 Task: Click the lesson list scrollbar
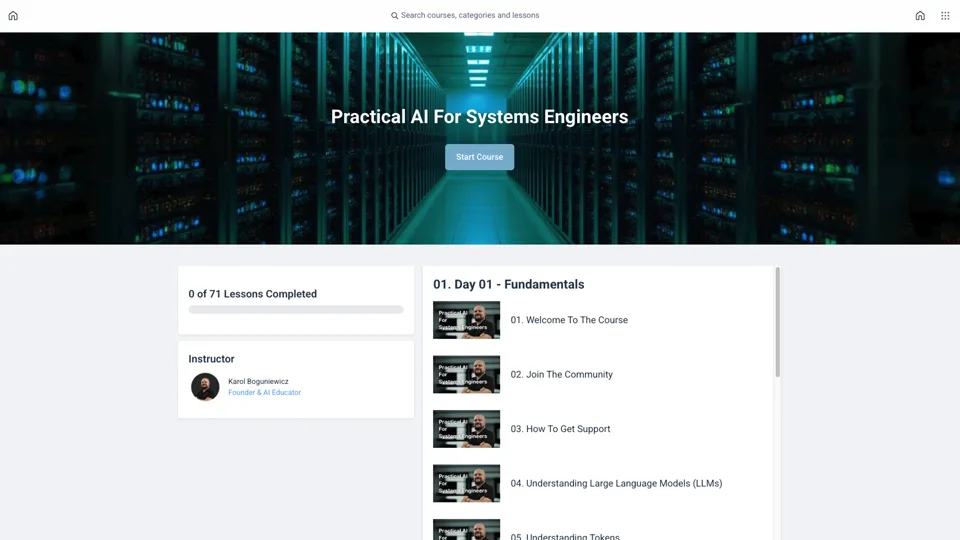click(x=778, y=322)
